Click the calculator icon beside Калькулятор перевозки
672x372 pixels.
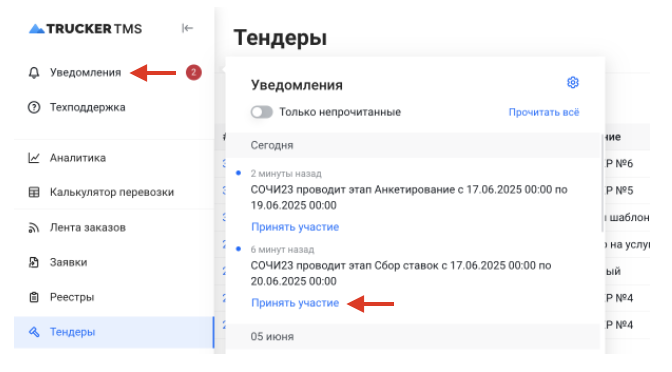34,192
